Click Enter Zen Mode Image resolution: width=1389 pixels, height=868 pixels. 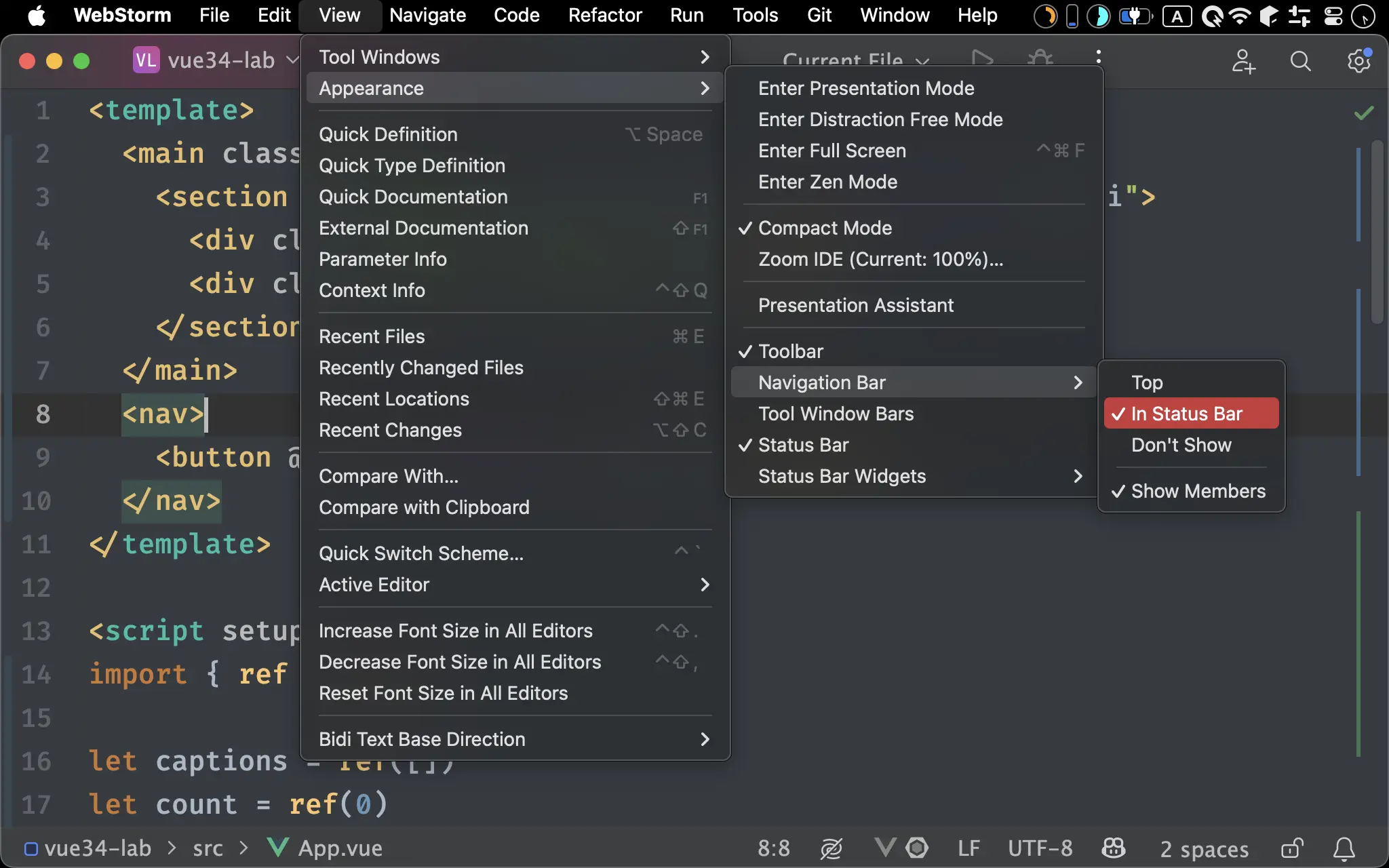click(914, 182)
